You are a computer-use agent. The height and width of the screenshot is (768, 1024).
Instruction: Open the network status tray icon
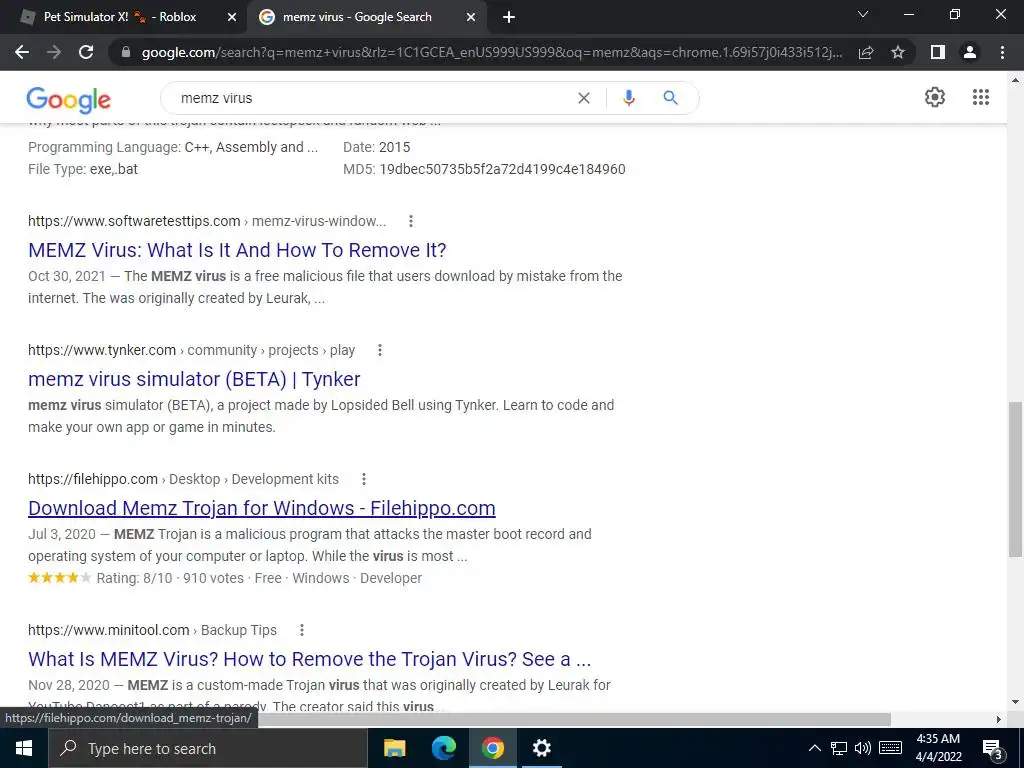coord(839,748)
